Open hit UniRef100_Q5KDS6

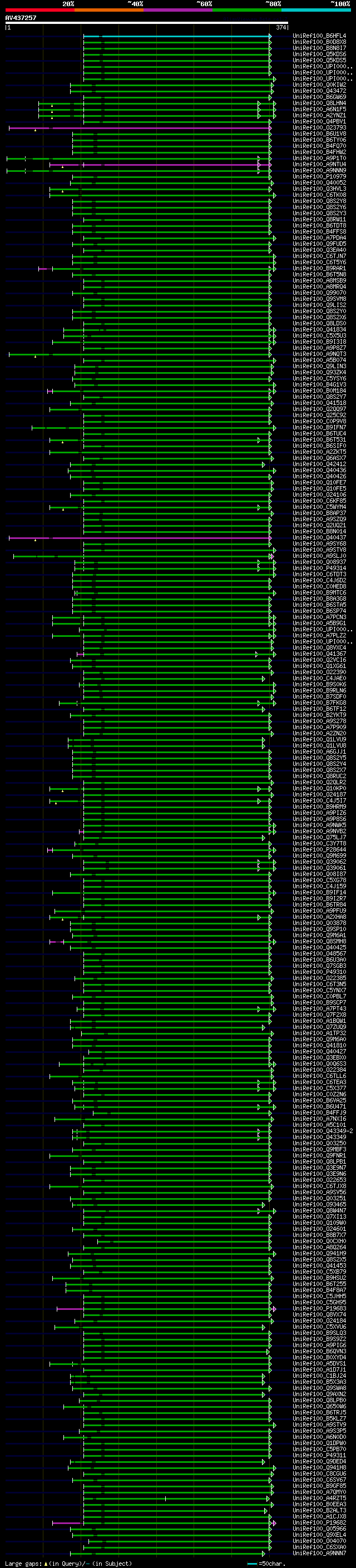[x=319, y=54]
